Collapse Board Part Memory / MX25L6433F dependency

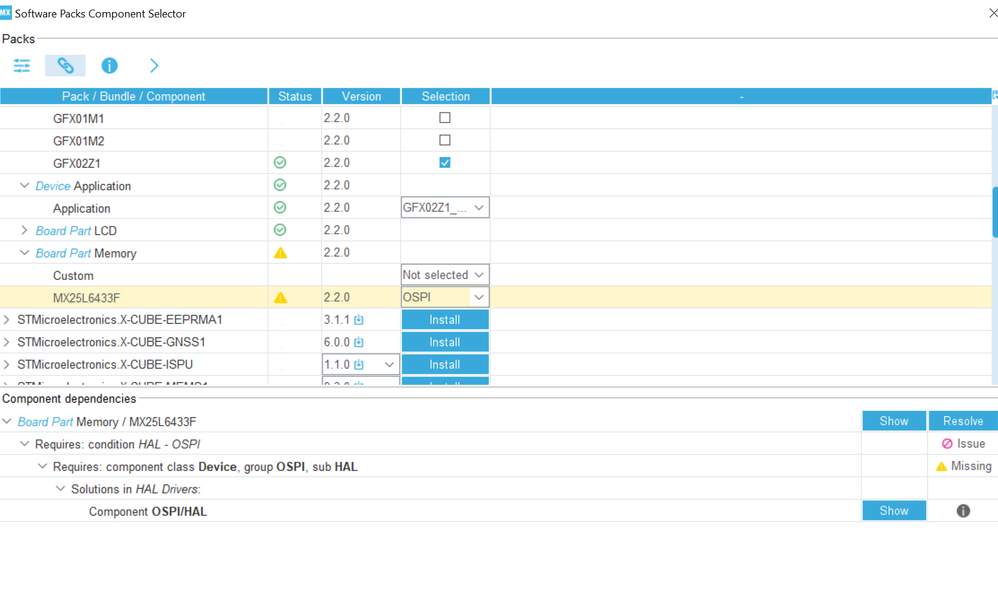[6, 421]
